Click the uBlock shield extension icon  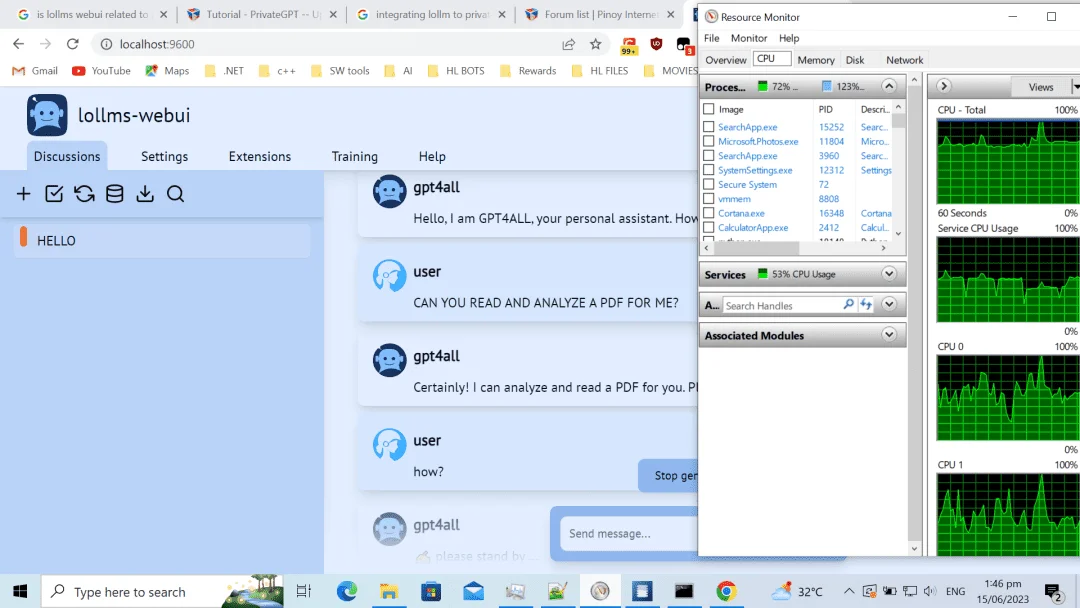pos(656,44)
